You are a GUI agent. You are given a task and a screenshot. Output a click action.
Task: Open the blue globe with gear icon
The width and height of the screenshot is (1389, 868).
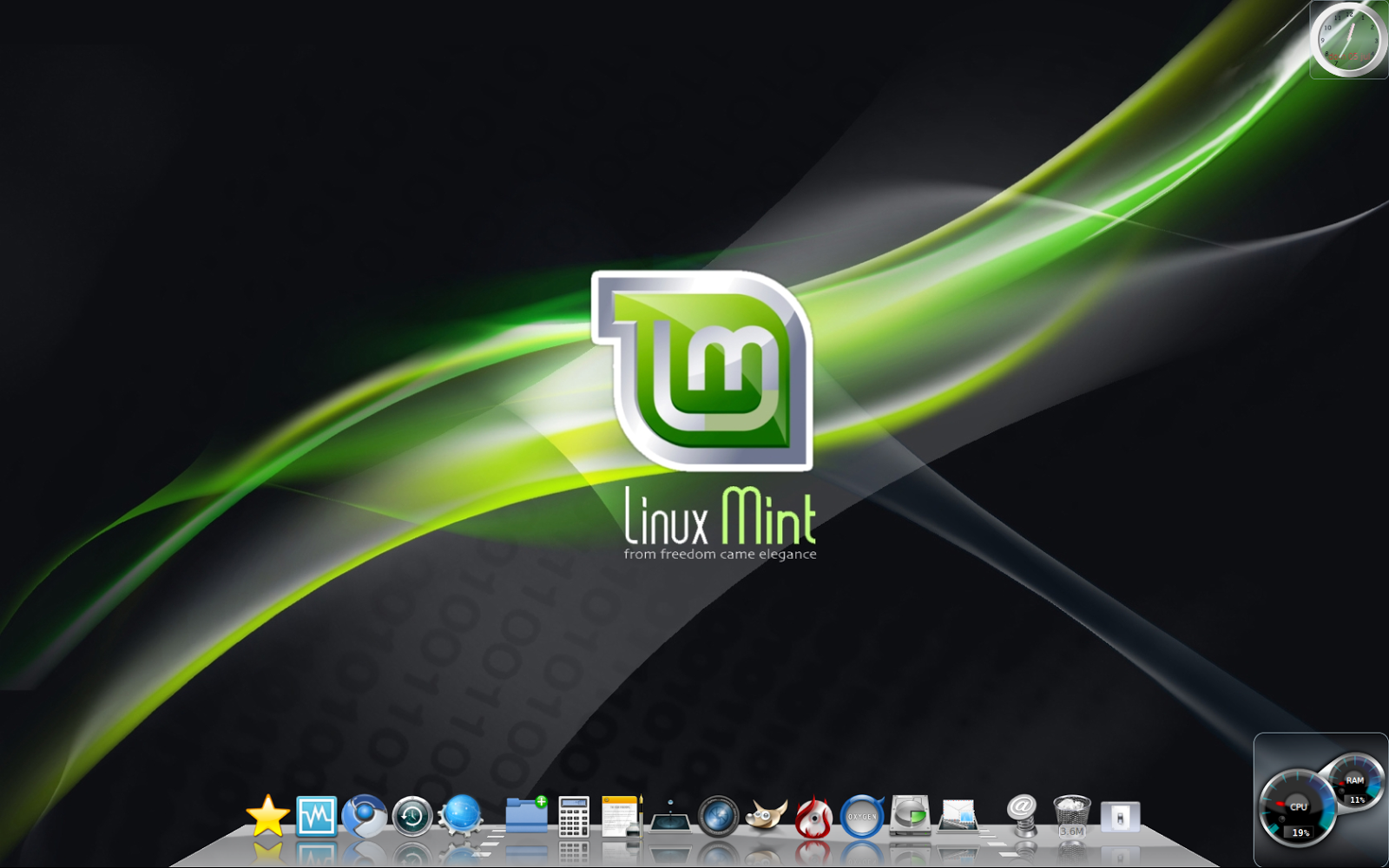pyautogui.click(x=461, y=816)
